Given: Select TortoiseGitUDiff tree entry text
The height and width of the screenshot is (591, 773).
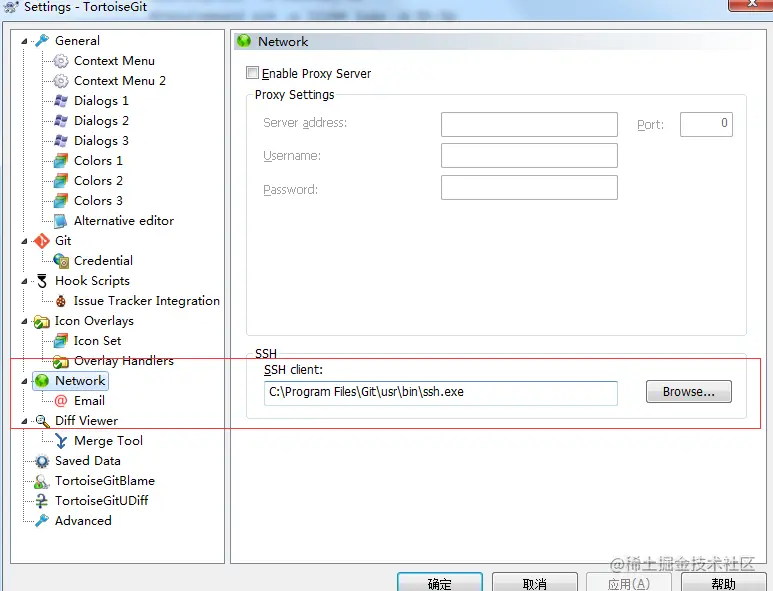Looking at the screenshot, I should pos(102,500).
